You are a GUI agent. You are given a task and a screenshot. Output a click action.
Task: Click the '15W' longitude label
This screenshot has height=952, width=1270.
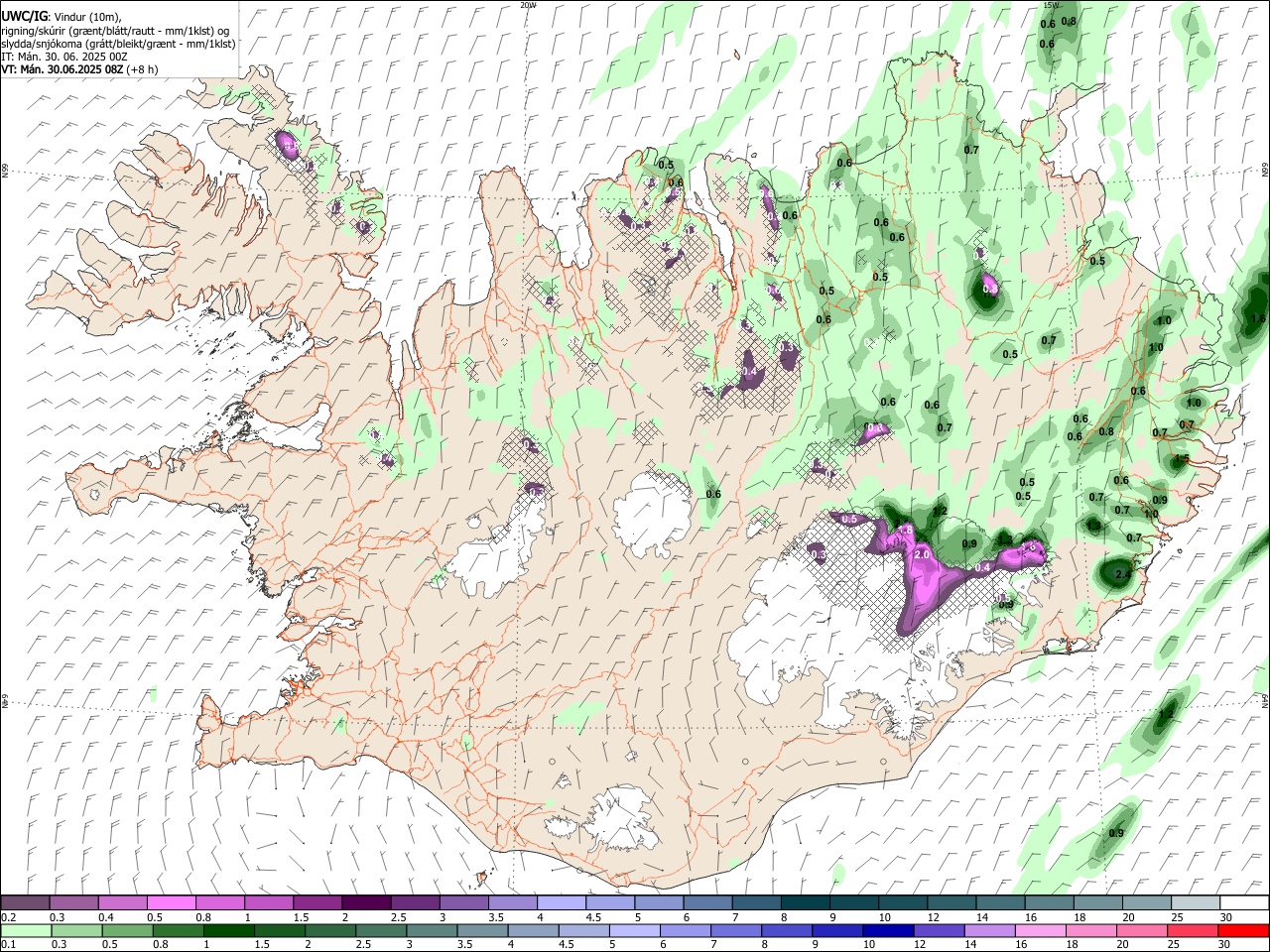tap(1051, 5)
